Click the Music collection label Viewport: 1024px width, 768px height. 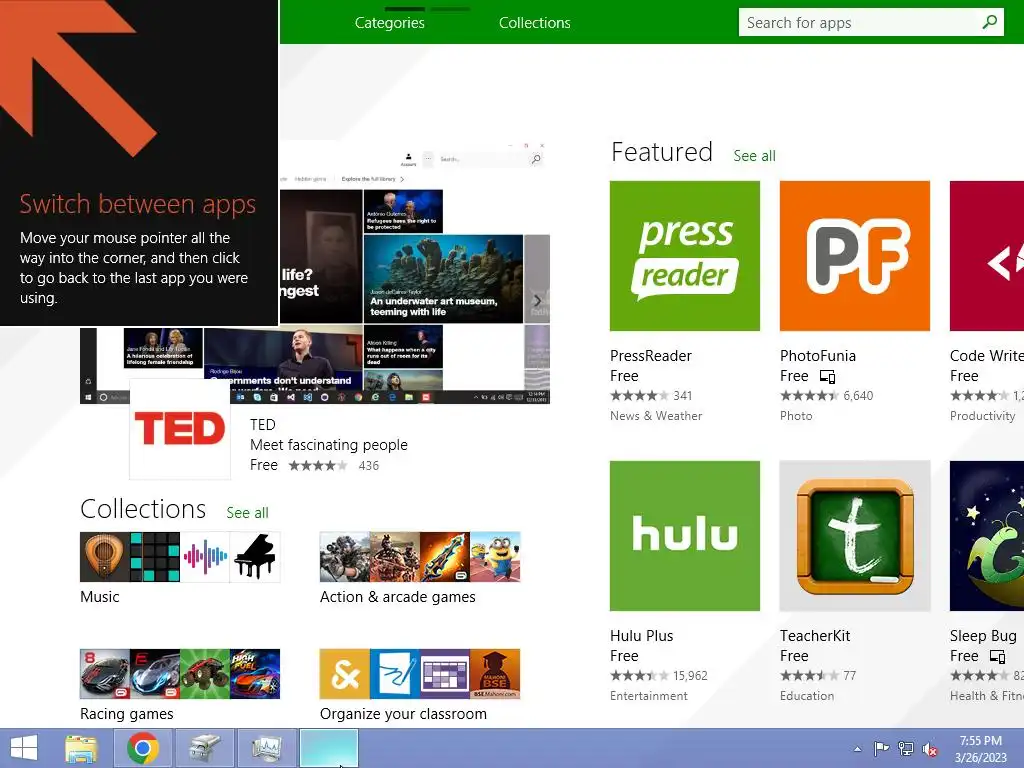coord(100,597)
